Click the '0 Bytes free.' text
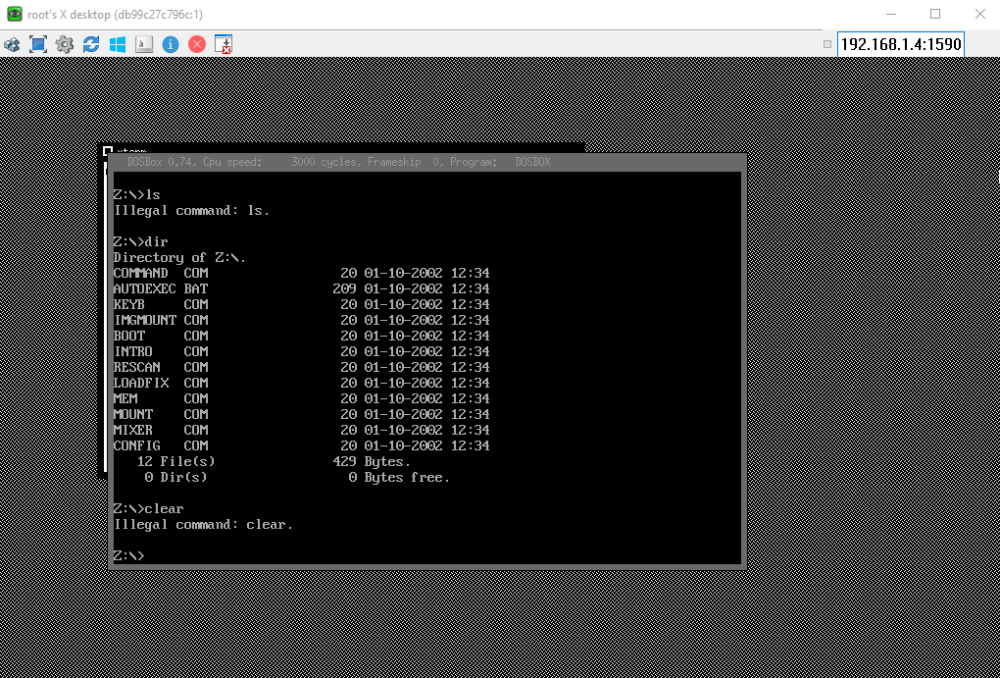 [399, 478]
